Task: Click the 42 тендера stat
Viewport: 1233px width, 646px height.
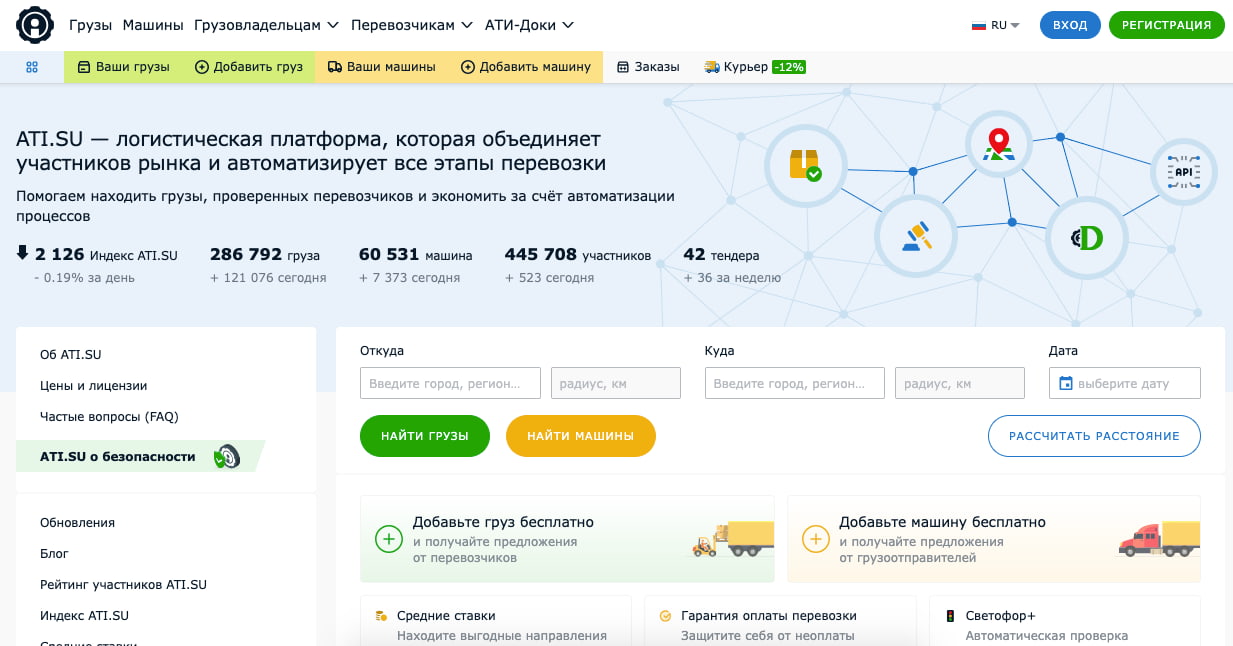Action: point(732,265)
